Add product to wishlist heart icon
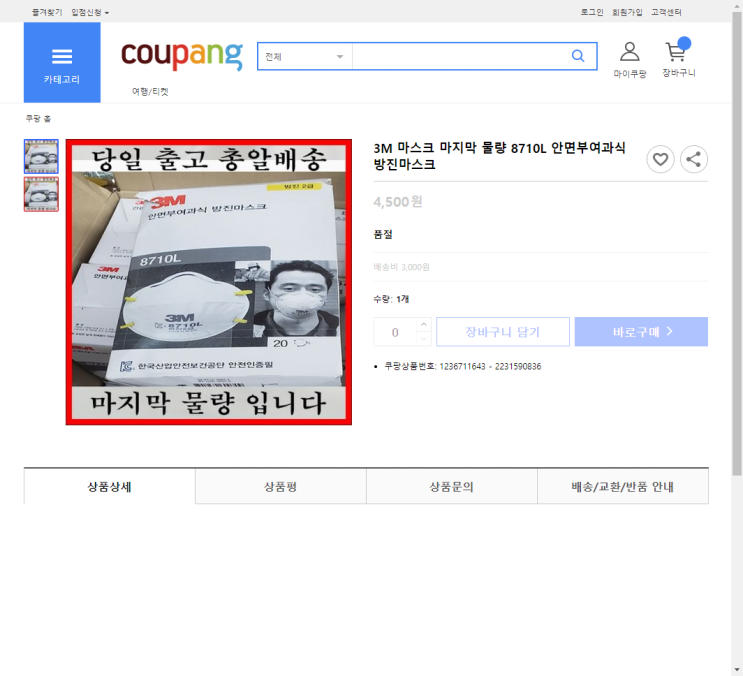Viewport: 743px width, 676px height. click(x=660, y=159)
